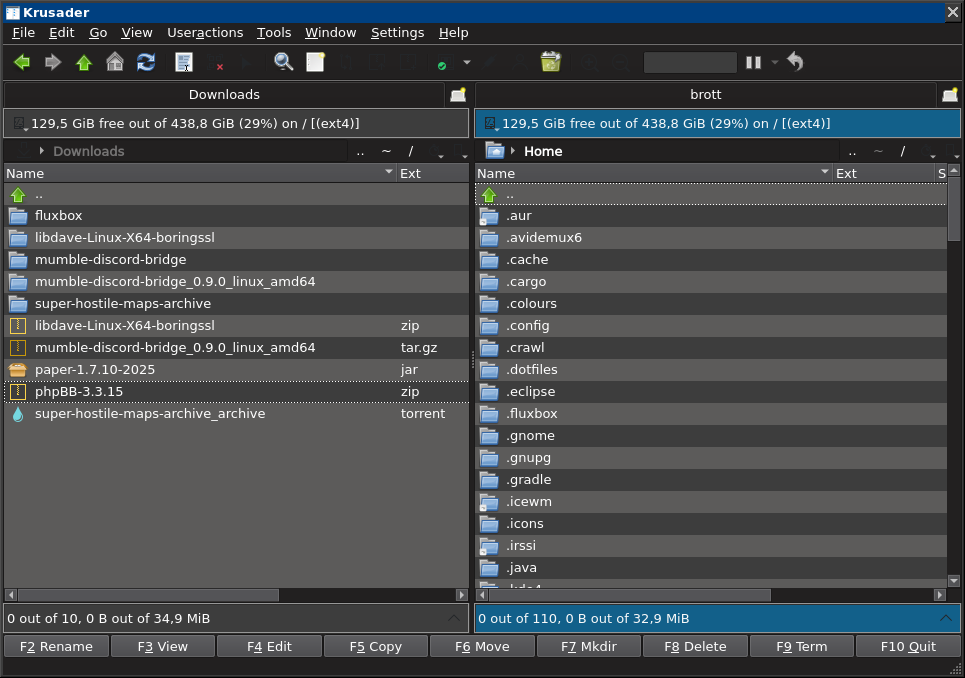Click left panel '/' root button
965x678 pixels.
(411, 151)
